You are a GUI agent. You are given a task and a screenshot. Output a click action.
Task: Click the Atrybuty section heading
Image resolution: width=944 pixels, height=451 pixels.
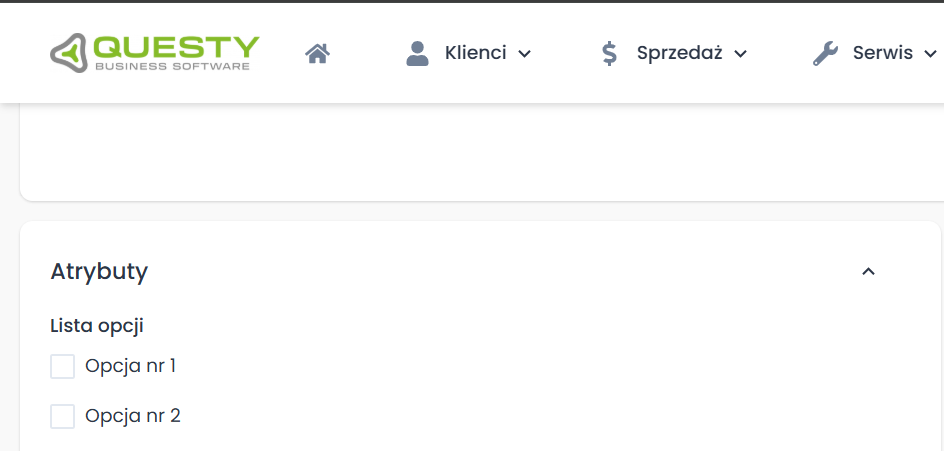[x=99, y=271]
